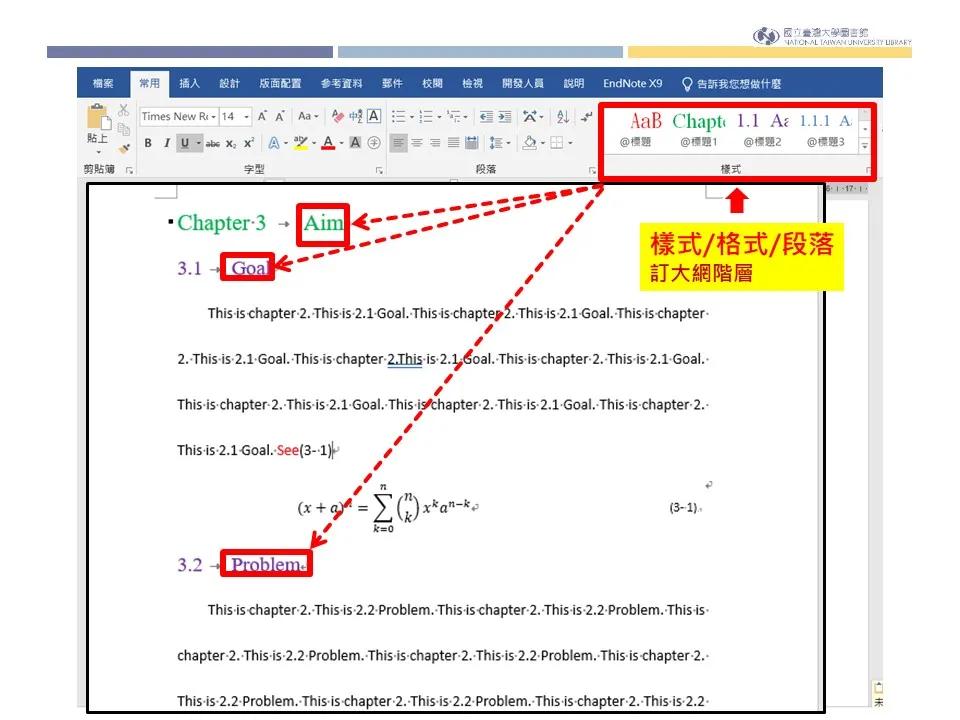This screenshot has height=720, width=960.
Task: Select the Bold formatting icon
Action: tap(148, 143)
